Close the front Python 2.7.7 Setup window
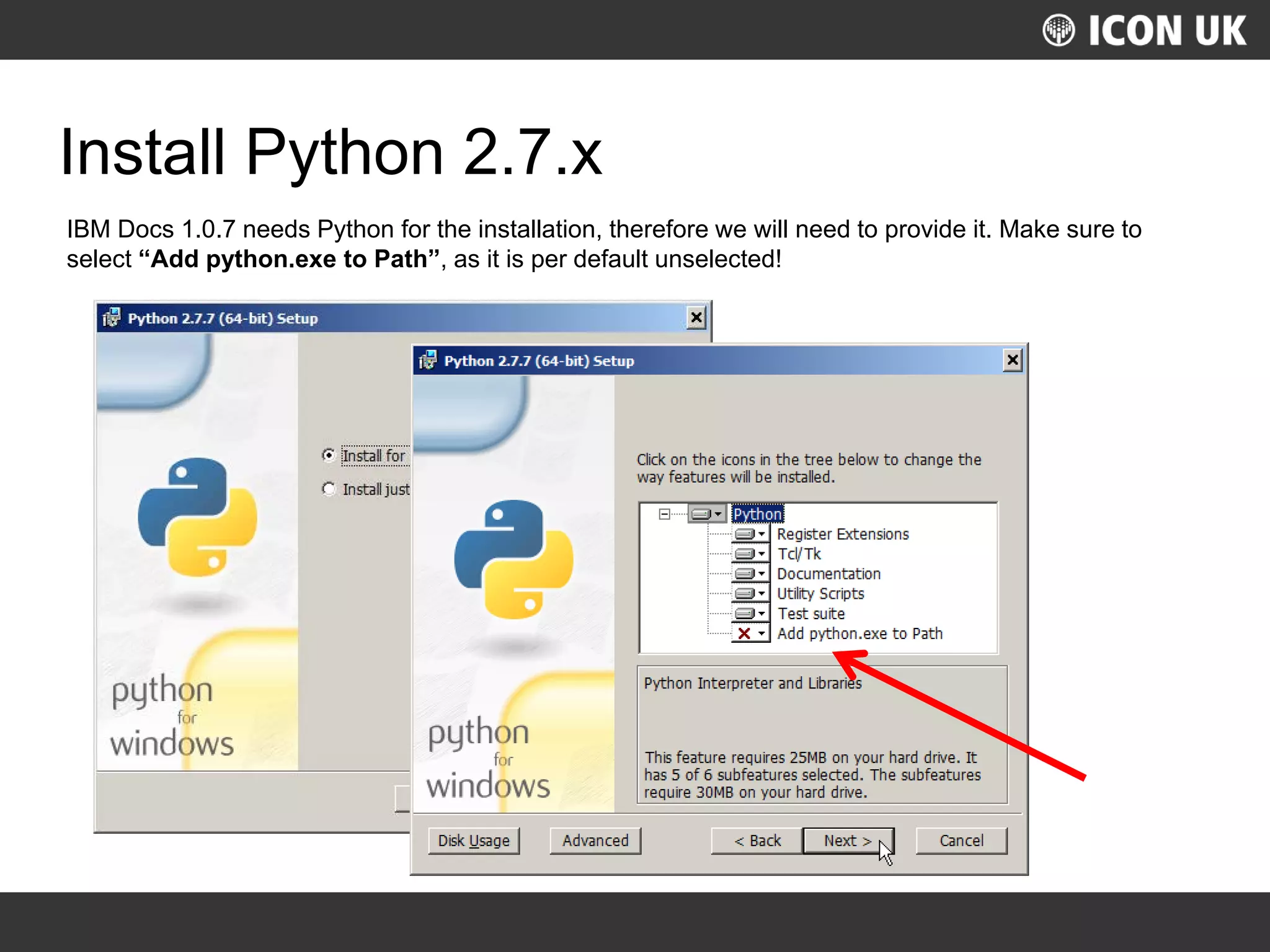Screen dimensions: 1270x952 click(x=1012, y=360)
